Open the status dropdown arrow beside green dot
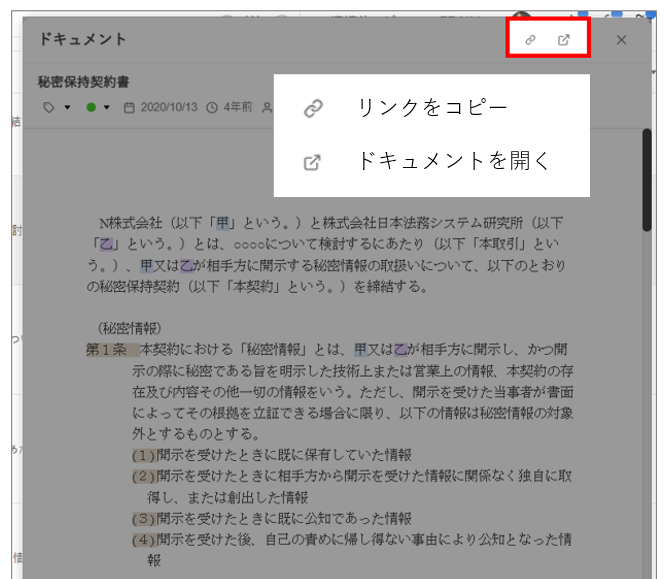The height and width of the screenshot is (579, 665). pyautogui.click(x=108, y=108)
